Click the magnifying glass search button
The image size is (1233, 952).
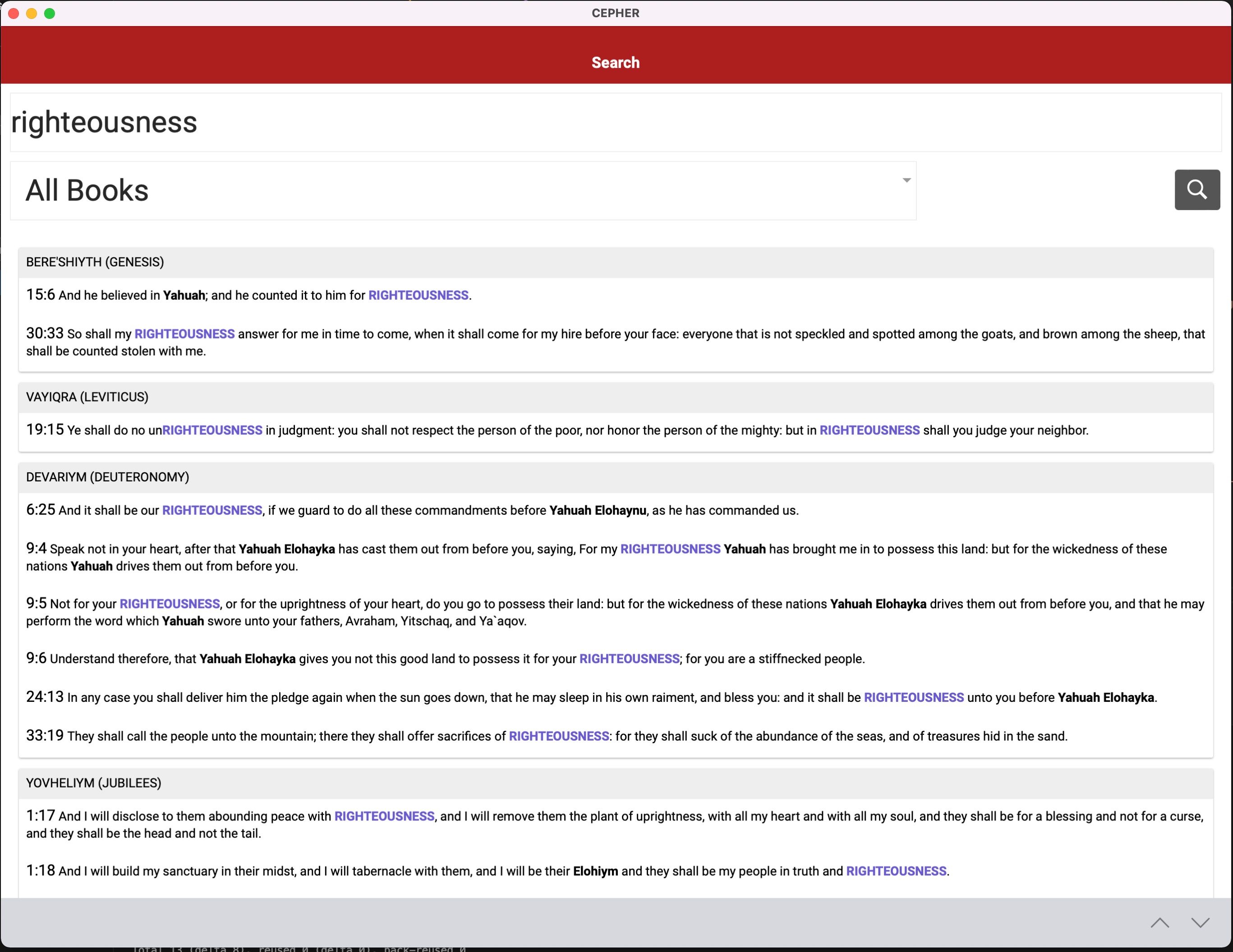1197,190
